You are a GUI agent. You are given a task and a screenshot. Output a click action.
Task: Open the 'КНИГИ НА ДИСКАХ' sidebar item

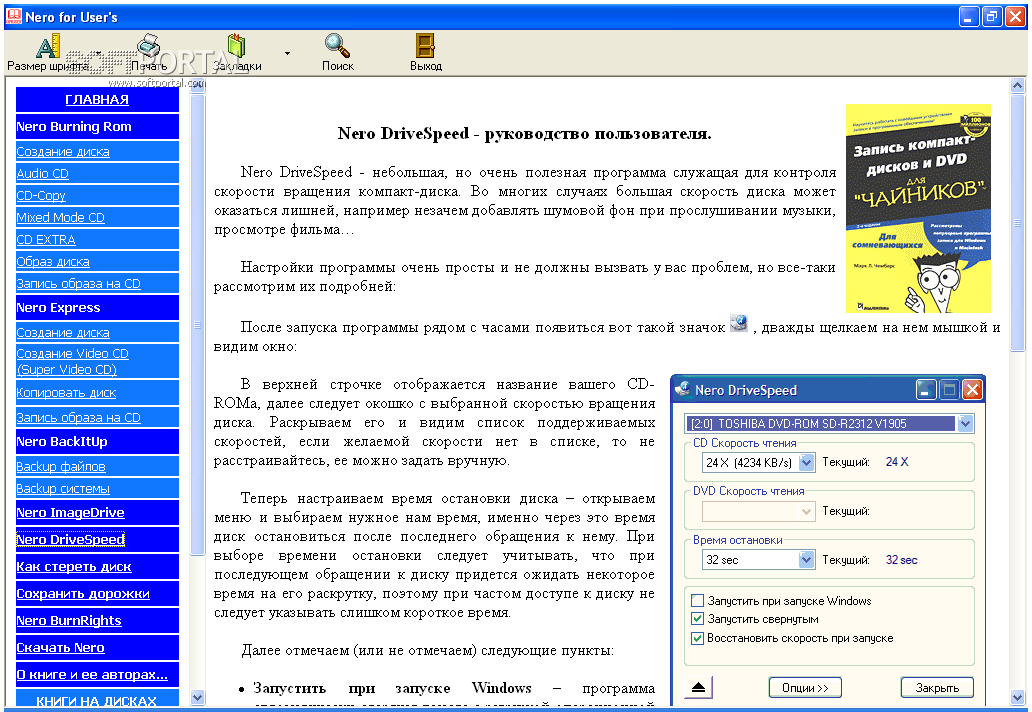tap(97, 699)
